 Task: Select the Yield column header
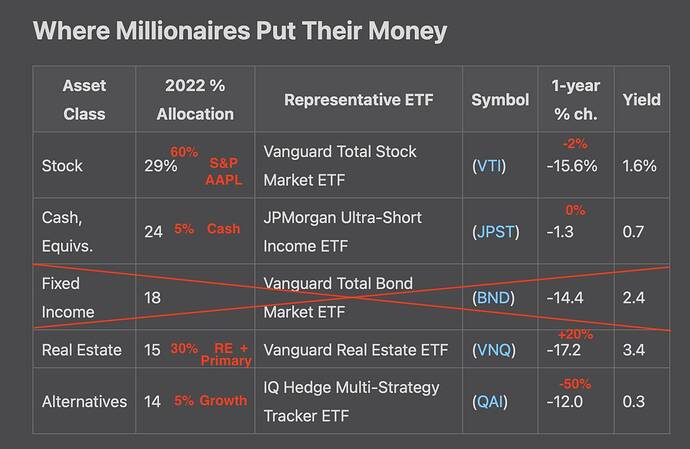(x=642, y=99)
